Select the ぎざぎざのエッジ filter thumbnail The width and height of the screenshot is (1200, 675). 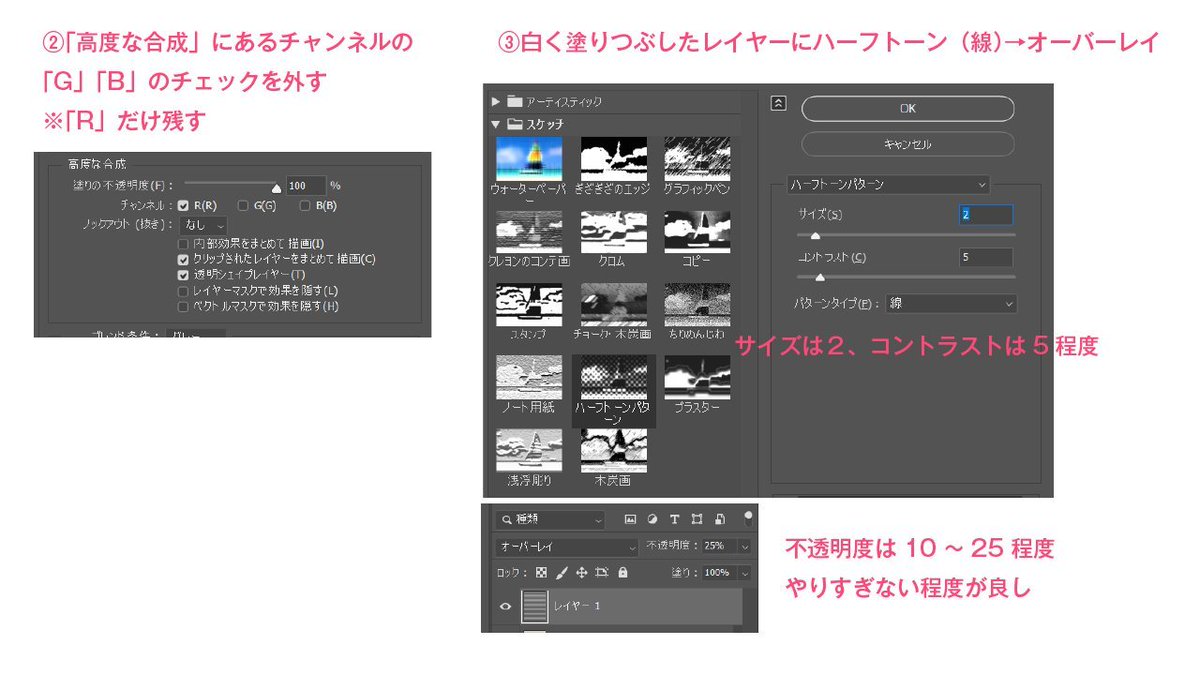[x=614, y=159]
